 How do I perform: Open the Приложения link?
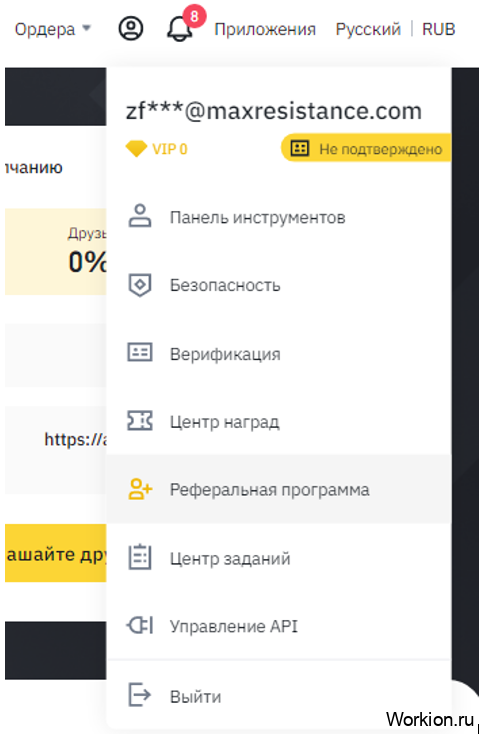265,29
